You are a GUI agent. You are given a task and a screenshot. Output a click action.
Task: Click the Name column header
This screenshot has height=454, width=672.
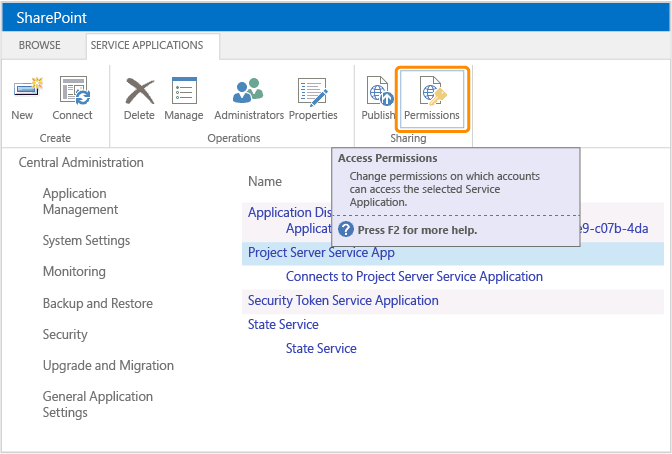tap(265, 181)
